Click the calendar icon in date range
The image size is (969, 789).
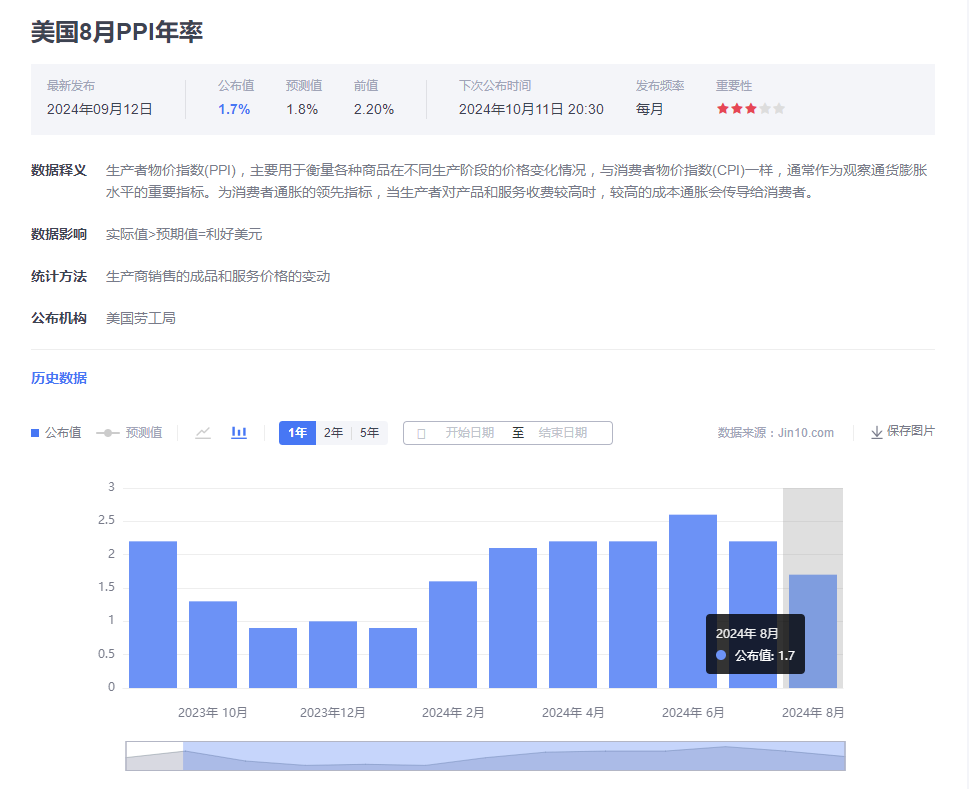(421, 433)
